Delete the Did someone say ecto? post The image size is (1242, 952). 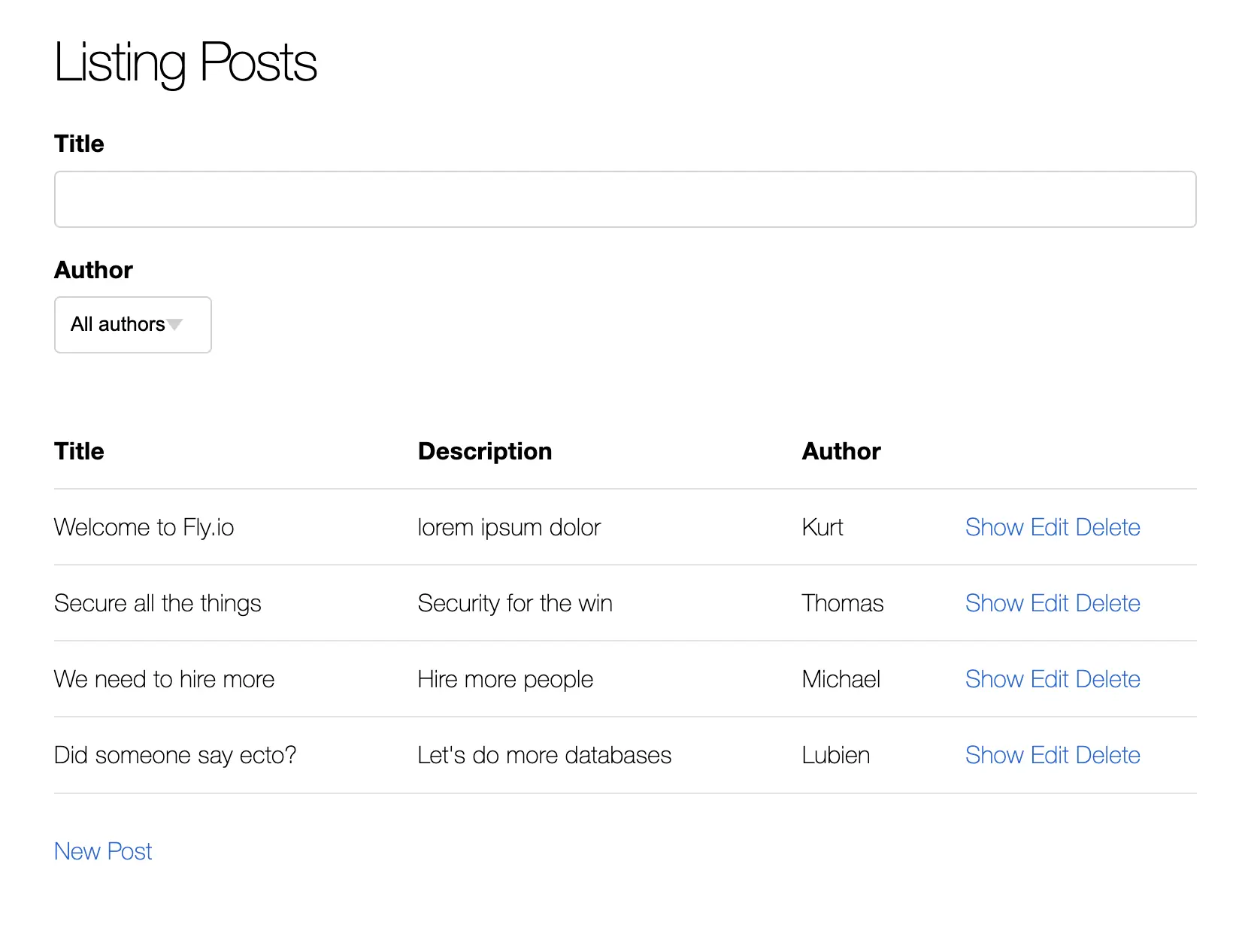(x=1107, y=755)
